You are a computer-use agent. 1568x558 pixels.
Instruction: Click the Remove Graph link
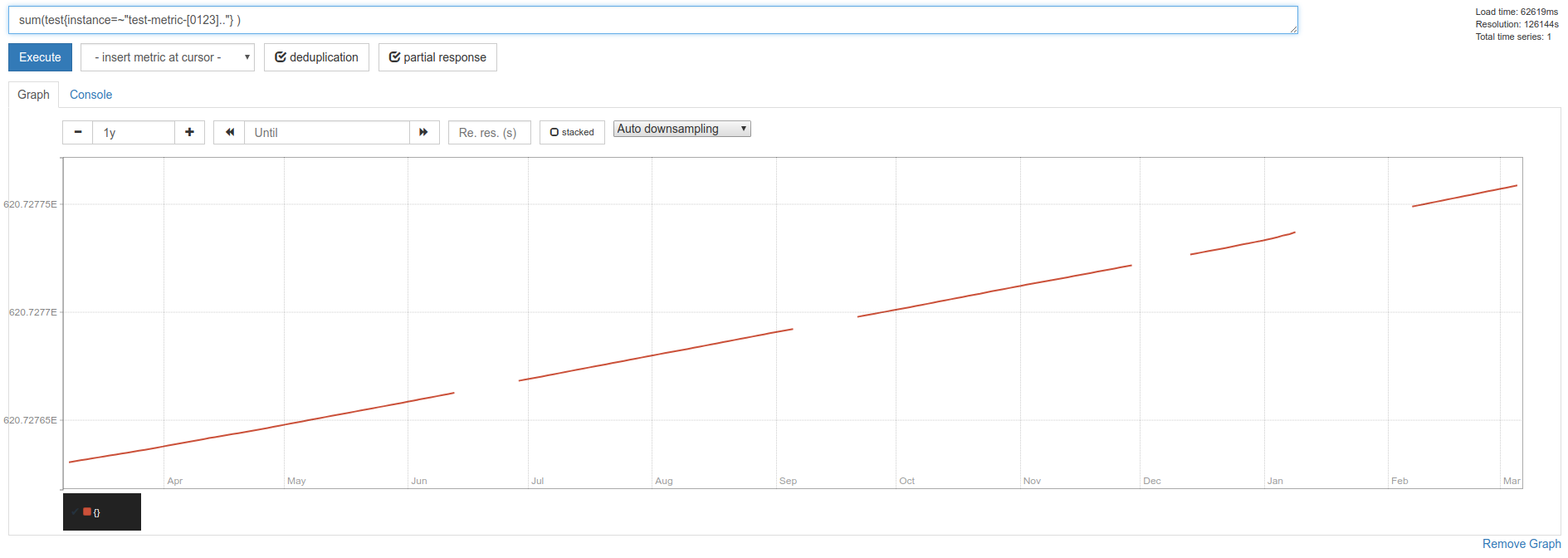(1522, 544)
